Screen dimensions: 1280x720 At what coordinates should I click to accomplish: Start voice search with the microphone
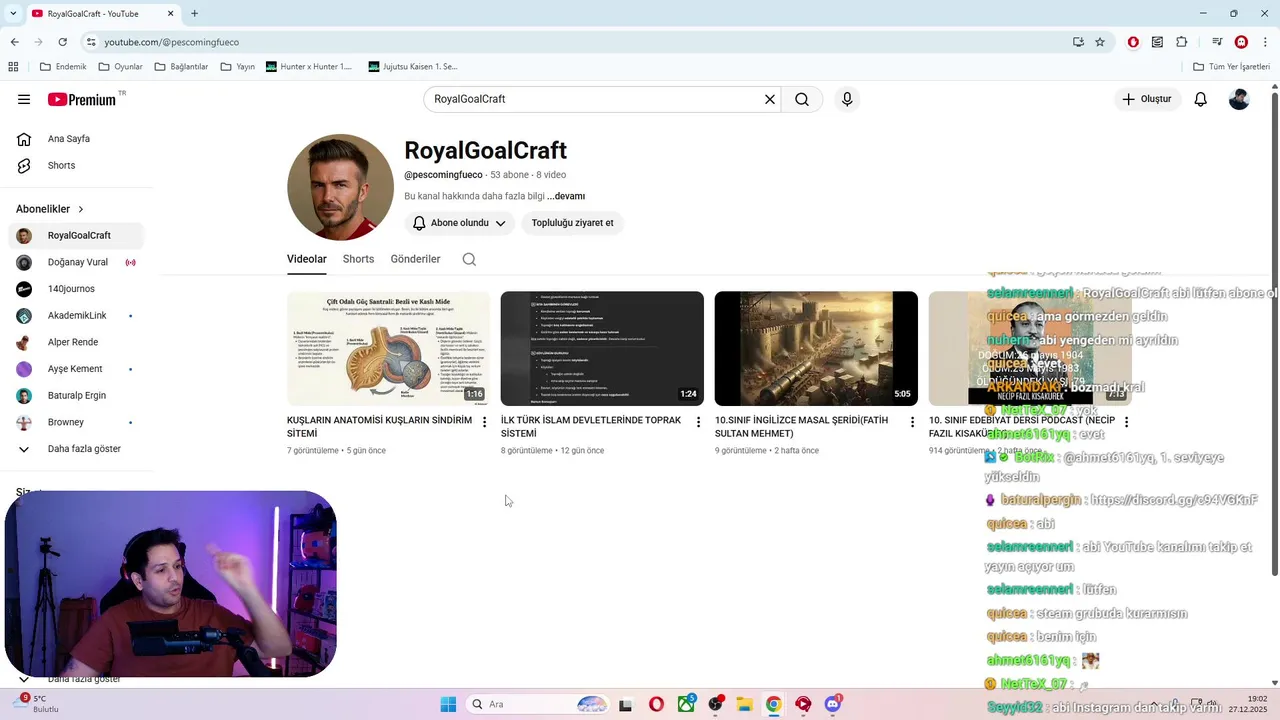tap(847, 99)
